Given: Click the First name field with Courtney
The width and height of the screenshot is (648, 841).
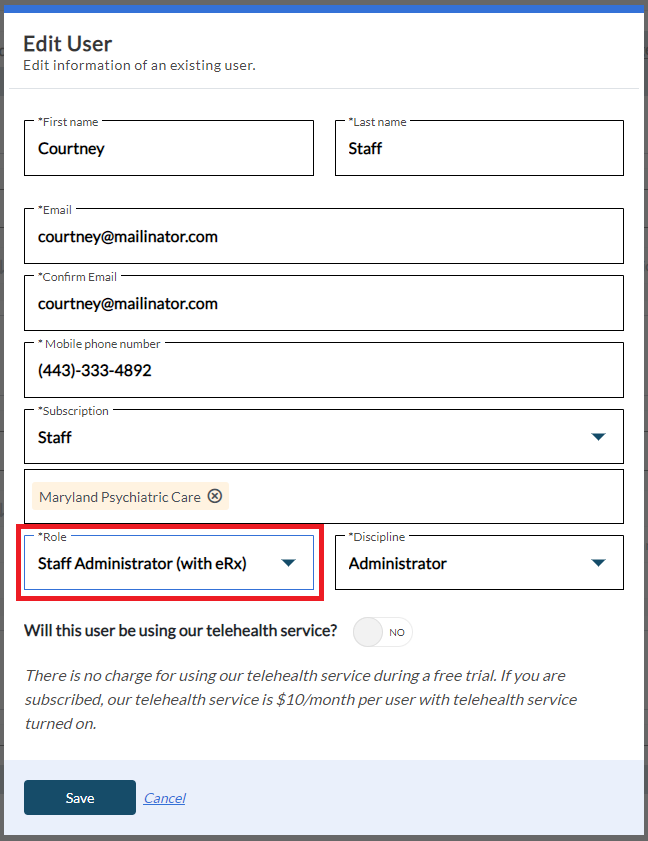Looking at the screenshot, I should tap(168, 149).
